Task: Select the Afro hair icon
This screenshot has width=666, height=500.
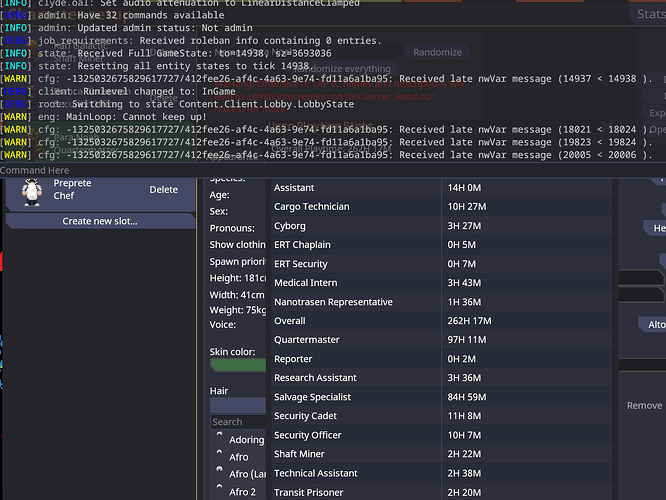Action: point(219,452)
